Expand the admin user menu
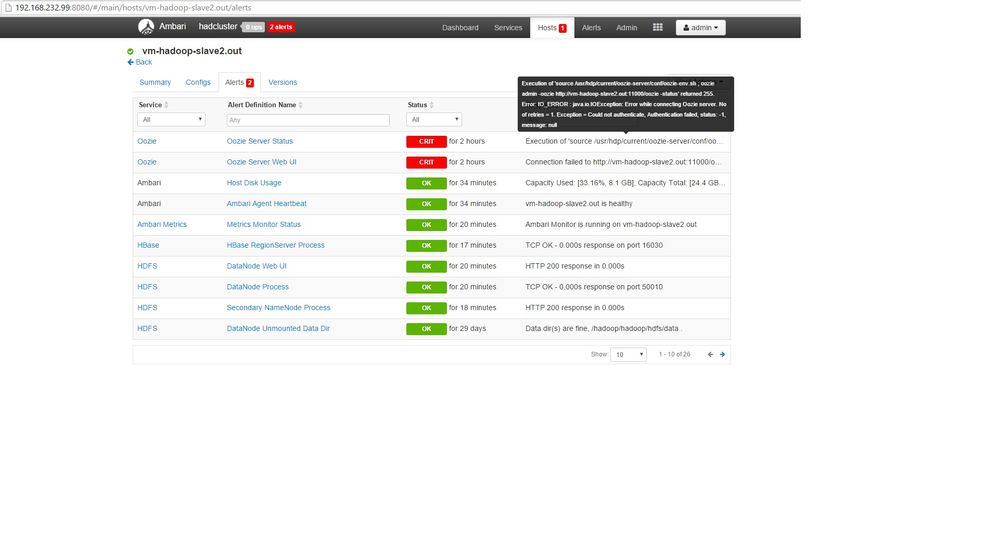The width and height of the screenshot is (999, 536). 700,27
